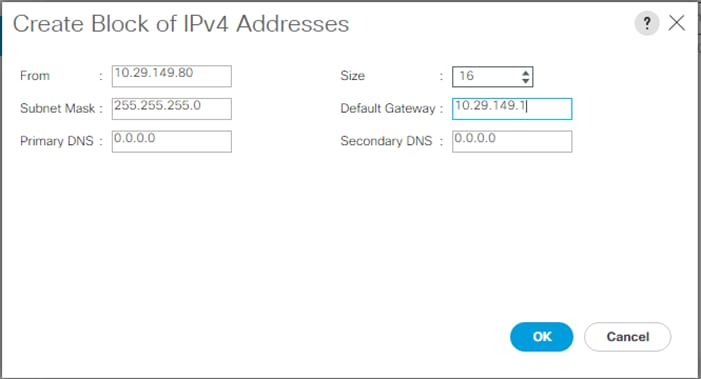Click the Subnet Mask label
701x379 pixels.
point(57,108)
